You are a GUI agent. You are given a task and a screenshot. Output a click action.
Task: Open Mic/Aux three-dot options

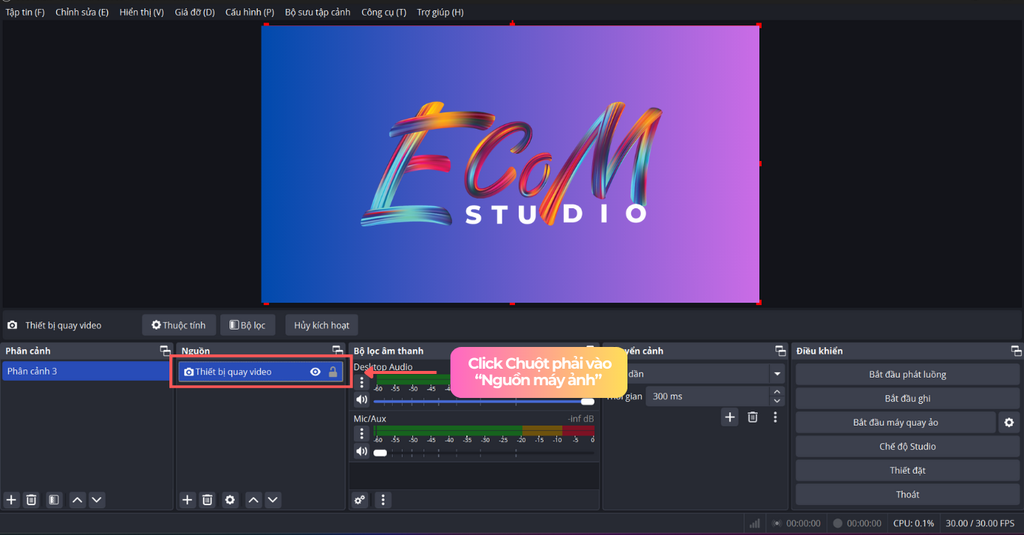click(362, 433)
